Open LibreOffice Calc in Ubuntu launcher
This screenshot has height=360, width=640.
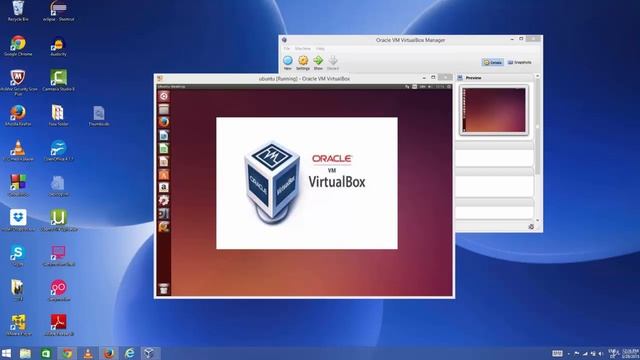tap(164, 148)
